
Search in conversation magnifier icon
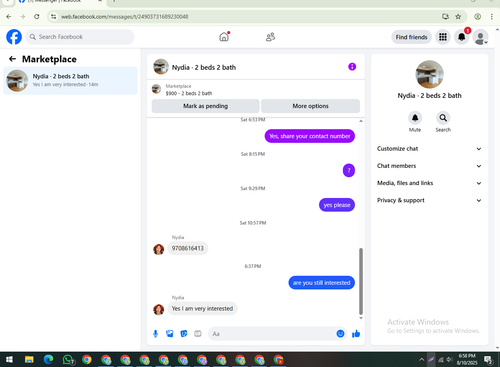443,118
